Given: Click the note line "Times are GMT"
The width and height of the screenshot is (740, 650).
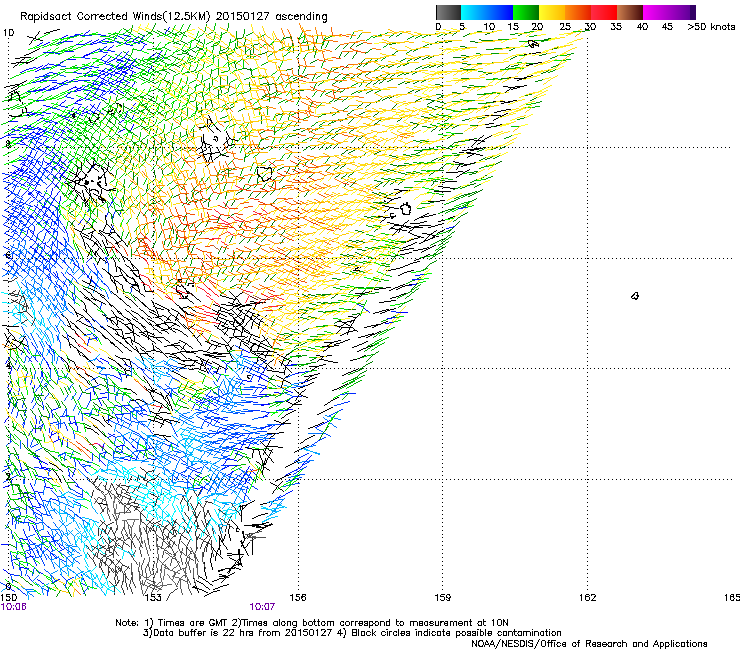Looking at the screenshot, I should [x=193, y=623].
